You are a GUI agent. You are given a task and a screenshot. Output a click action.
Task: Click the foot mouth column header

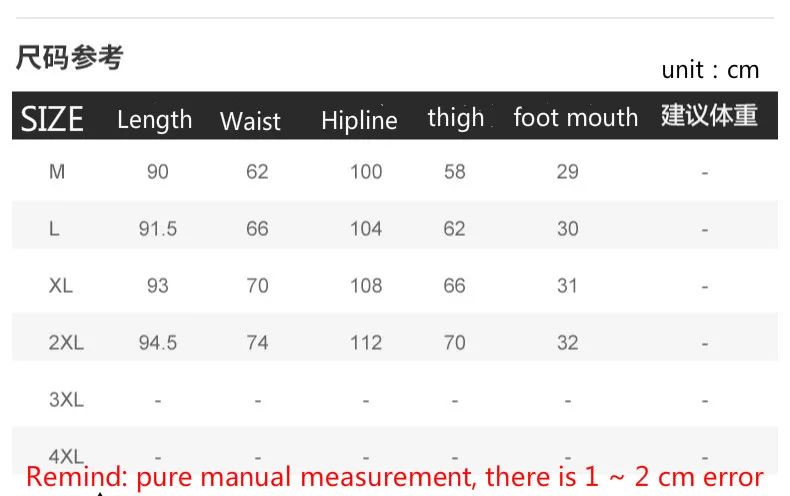coord(575,118)
